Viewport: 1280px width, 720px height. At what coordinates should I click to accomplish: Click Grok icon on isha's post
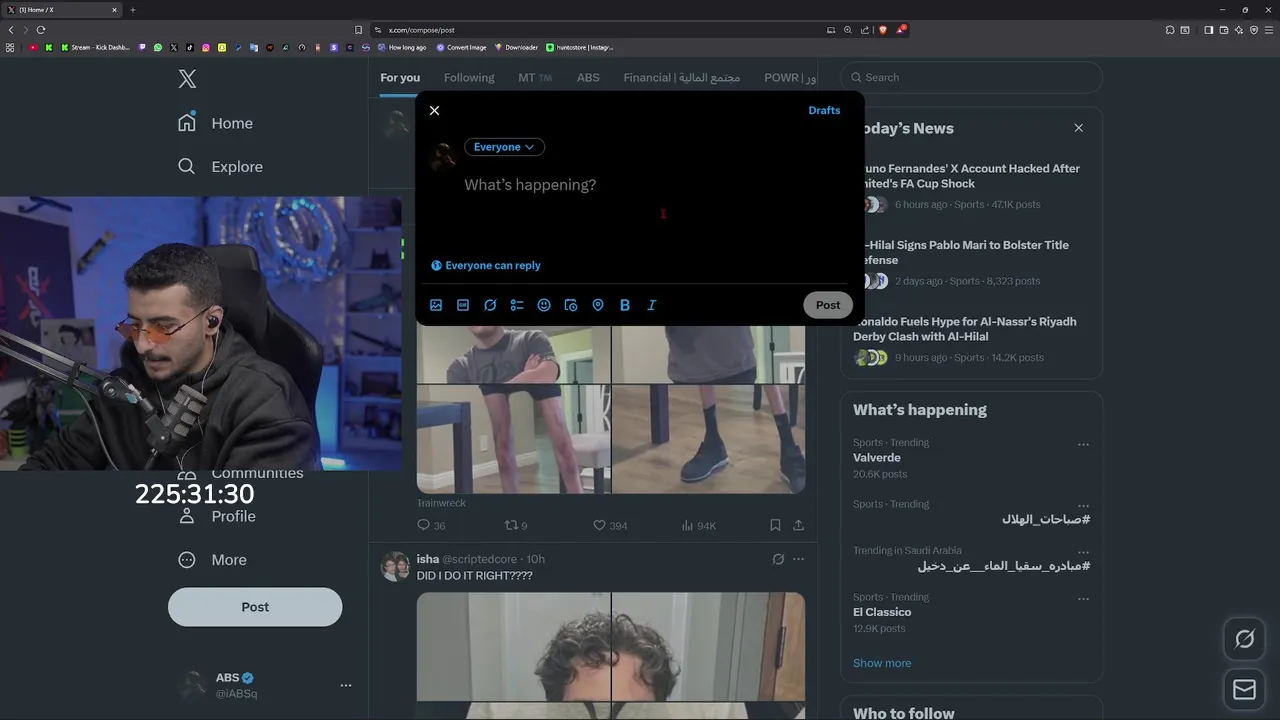coord(778,559)
